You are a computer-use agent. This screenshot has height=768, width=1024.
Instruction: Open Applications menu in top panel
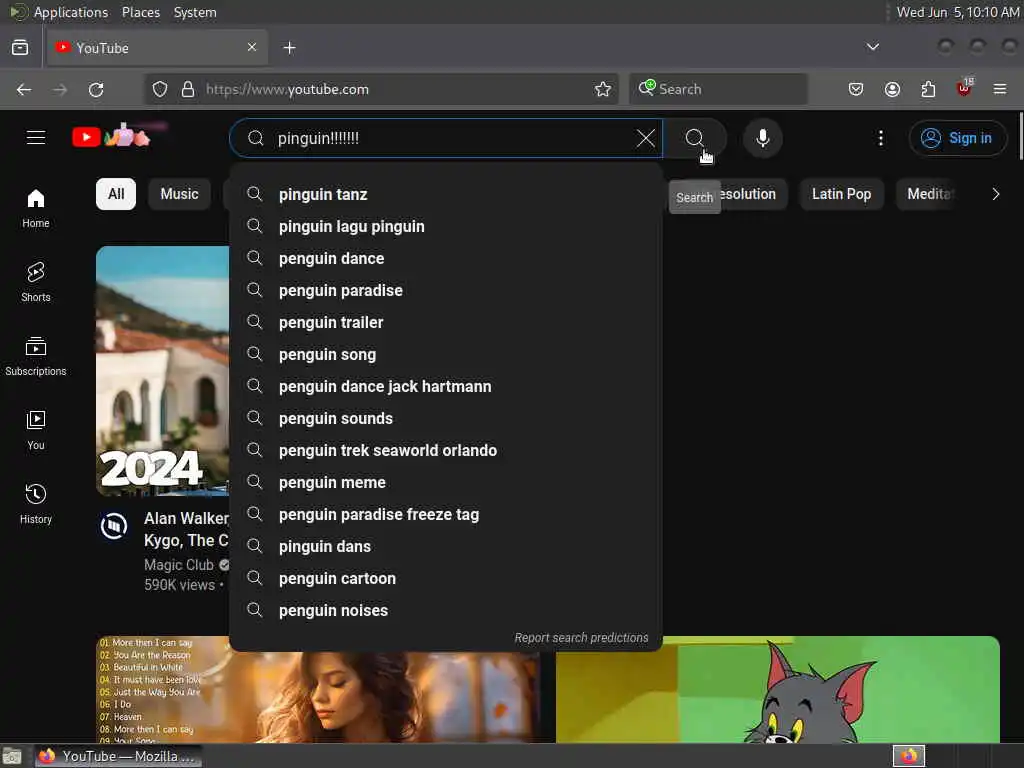point(71,12)
